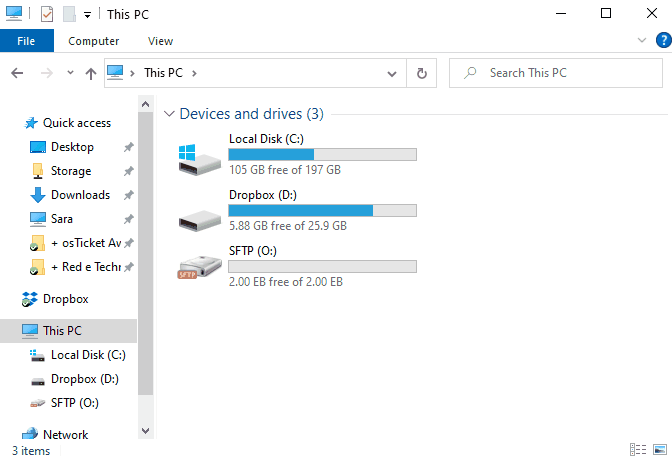This screenshot has width=672, height=461.
Task: Click the Downloads blue arrow icon
Action: point(38,195)
